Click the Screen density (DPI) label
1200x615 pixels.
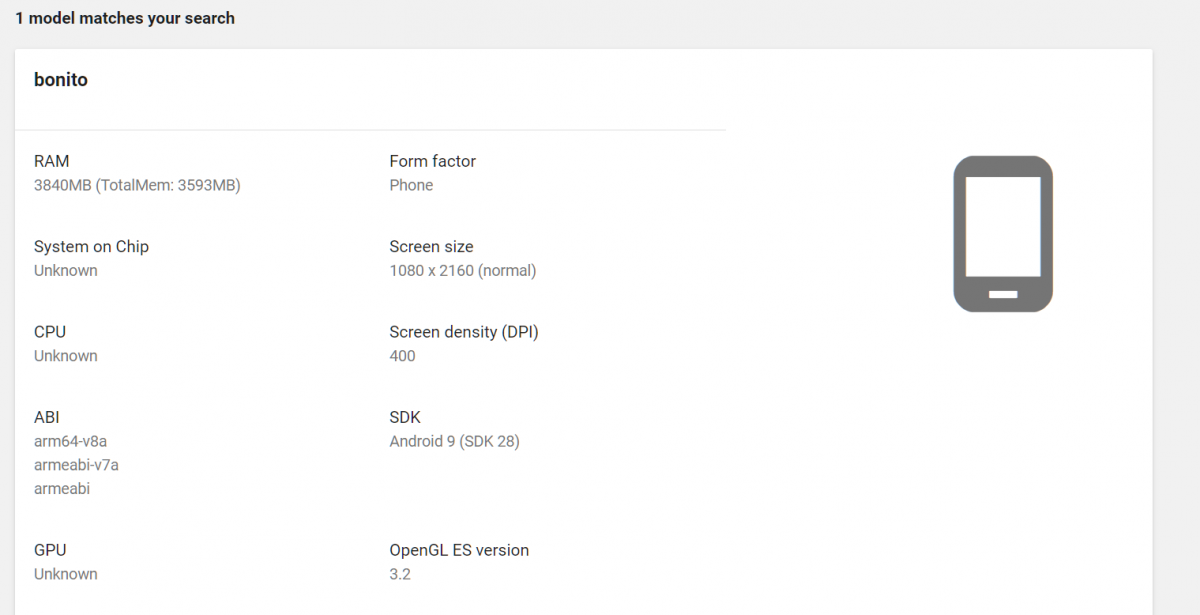(x=464, y=332)
